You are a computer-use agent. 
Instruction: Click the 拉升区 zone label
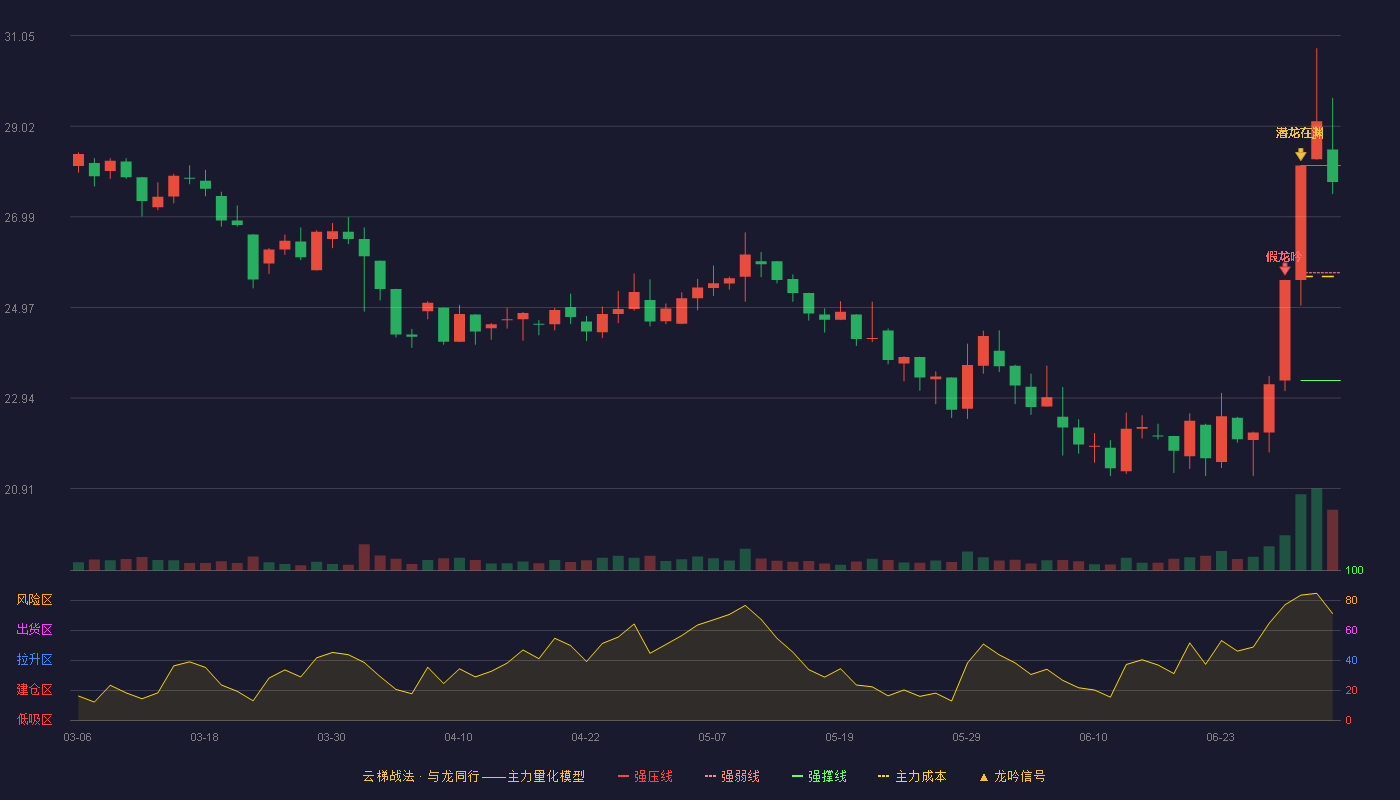34,660
